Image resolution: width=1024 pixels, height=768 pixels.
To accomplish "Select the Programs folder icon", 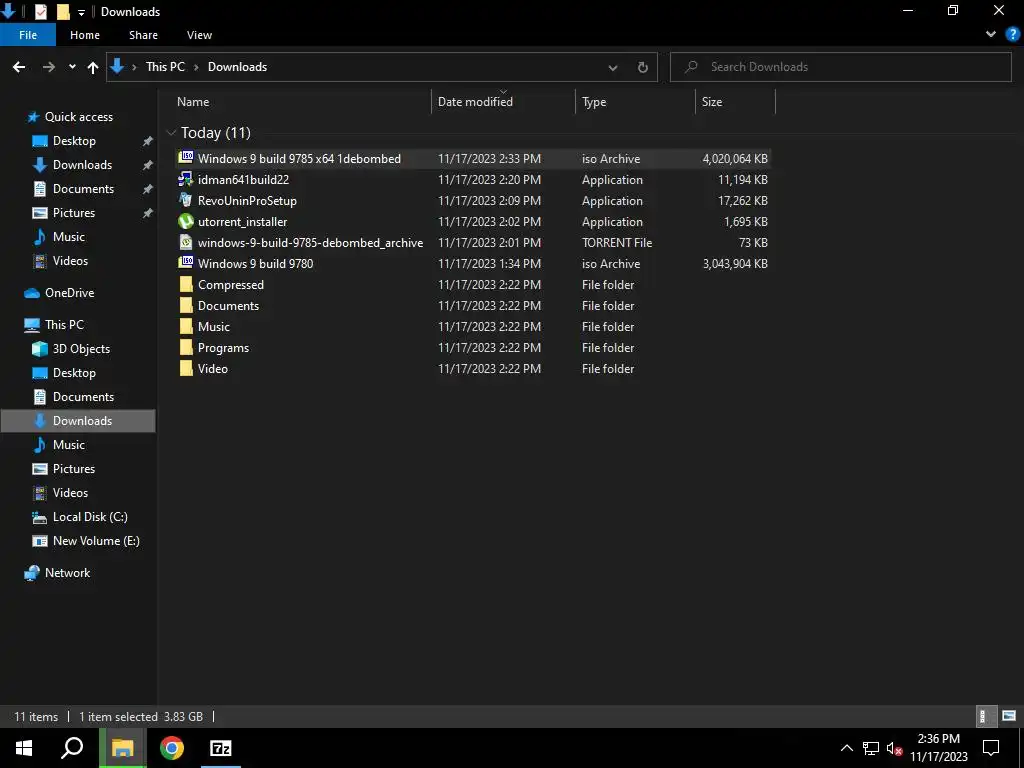I will tap(186, 347).
